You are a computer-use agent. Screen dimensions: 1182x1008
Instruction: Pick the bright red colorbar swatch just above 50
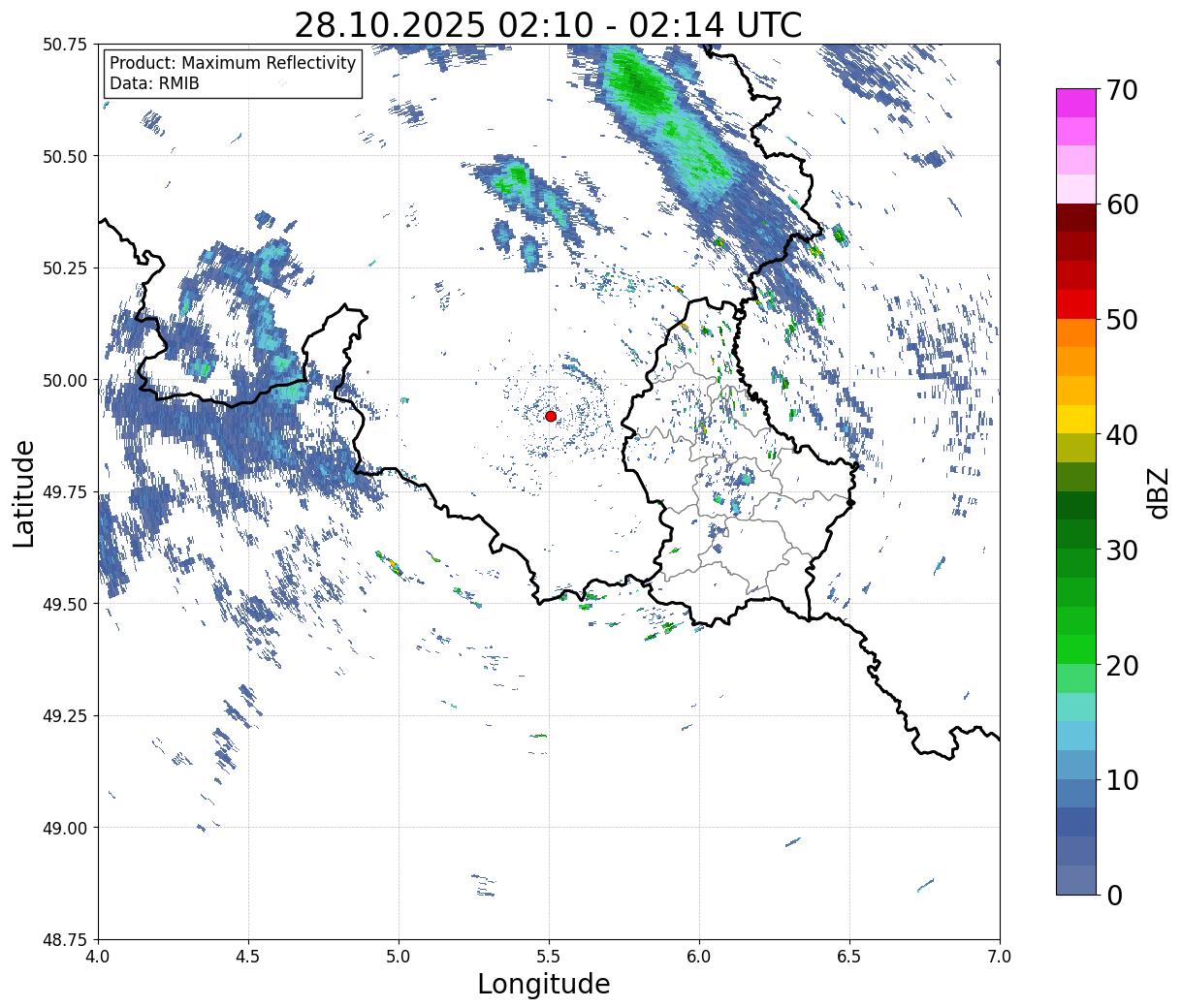click(x=1076, y=304)
